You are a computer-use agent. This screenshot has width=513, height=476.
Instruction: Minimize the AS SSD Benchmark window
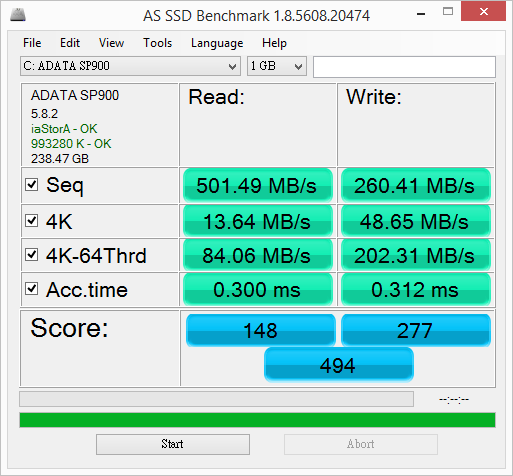(421, 14)
